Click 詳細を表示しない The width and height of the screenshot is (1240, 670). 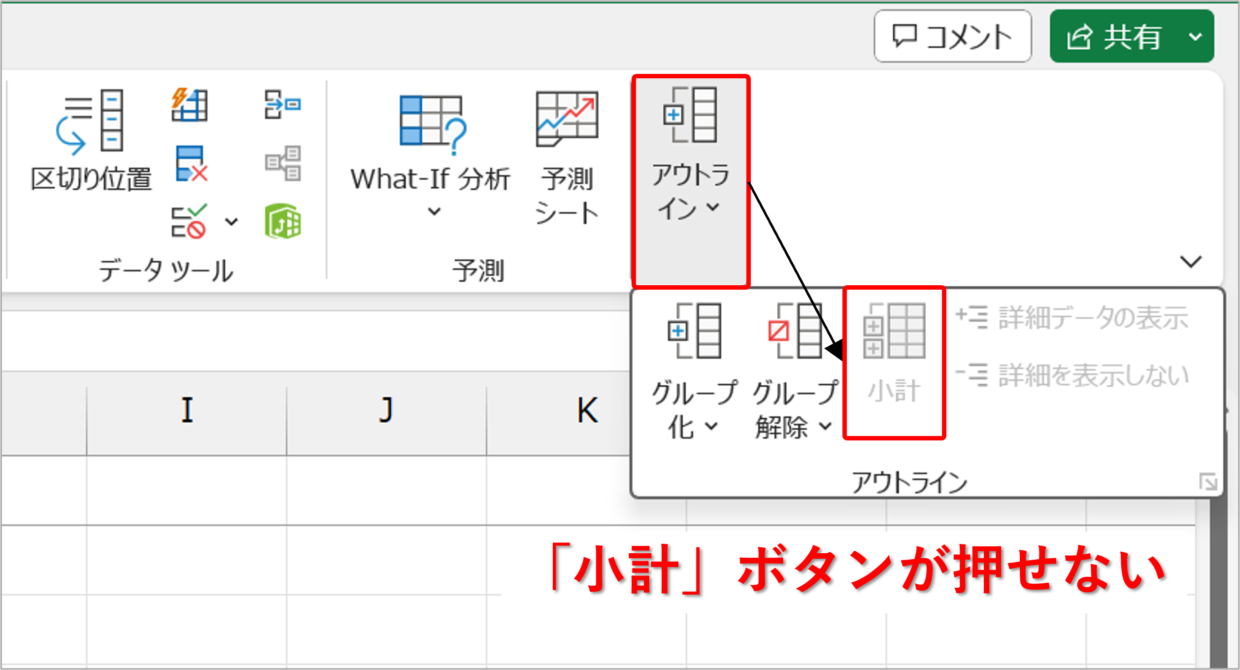click(1072, 375)
